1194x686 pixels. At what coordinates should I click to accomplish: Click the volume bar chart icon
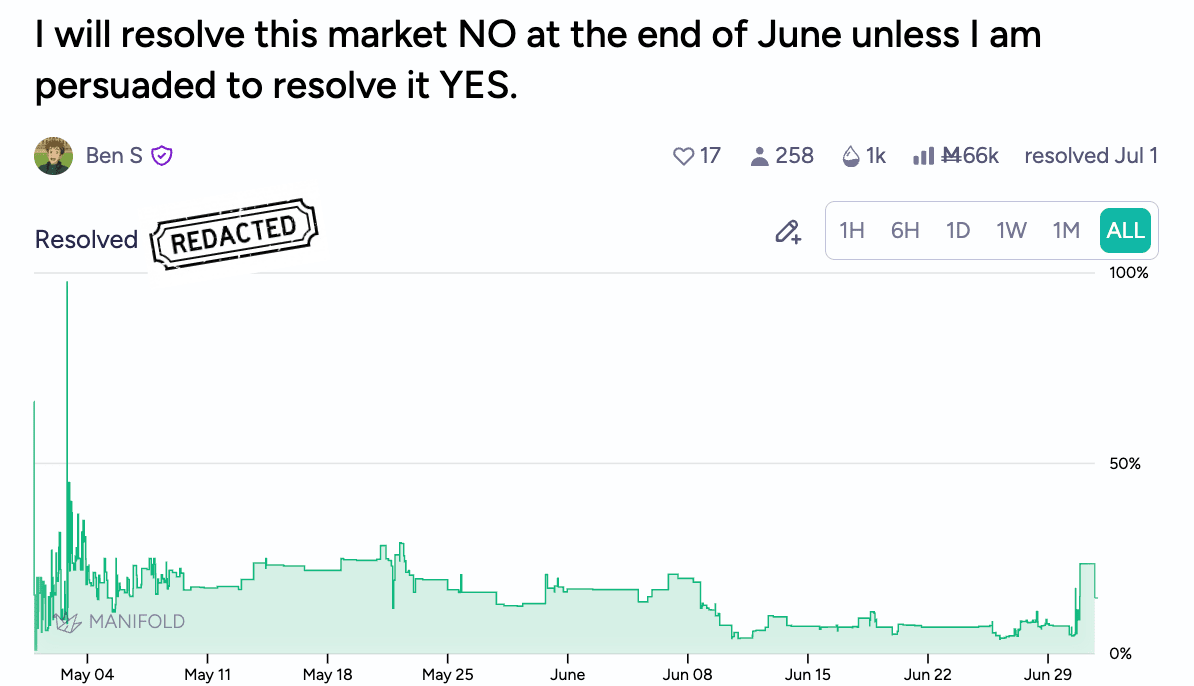pyautogui.click(x=923, y=156)
